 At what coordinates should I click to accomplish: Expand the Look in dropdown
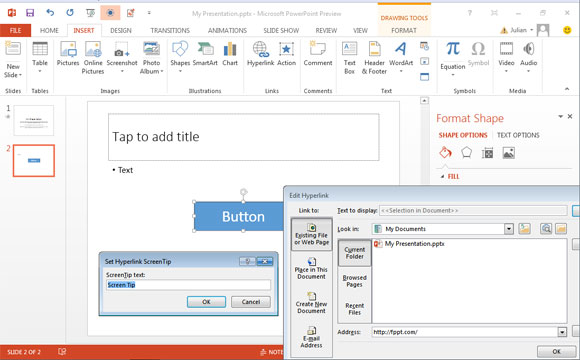pyautogui.click(x=509, y=229)
